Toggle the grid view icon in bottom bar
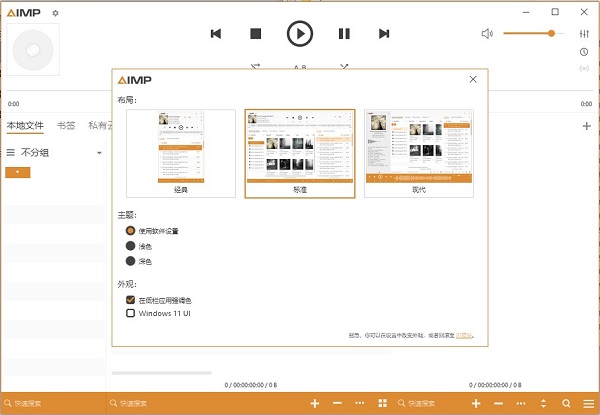Image resolution: width=600 pixels, height=415 pixels. click(x=382, y=403)
